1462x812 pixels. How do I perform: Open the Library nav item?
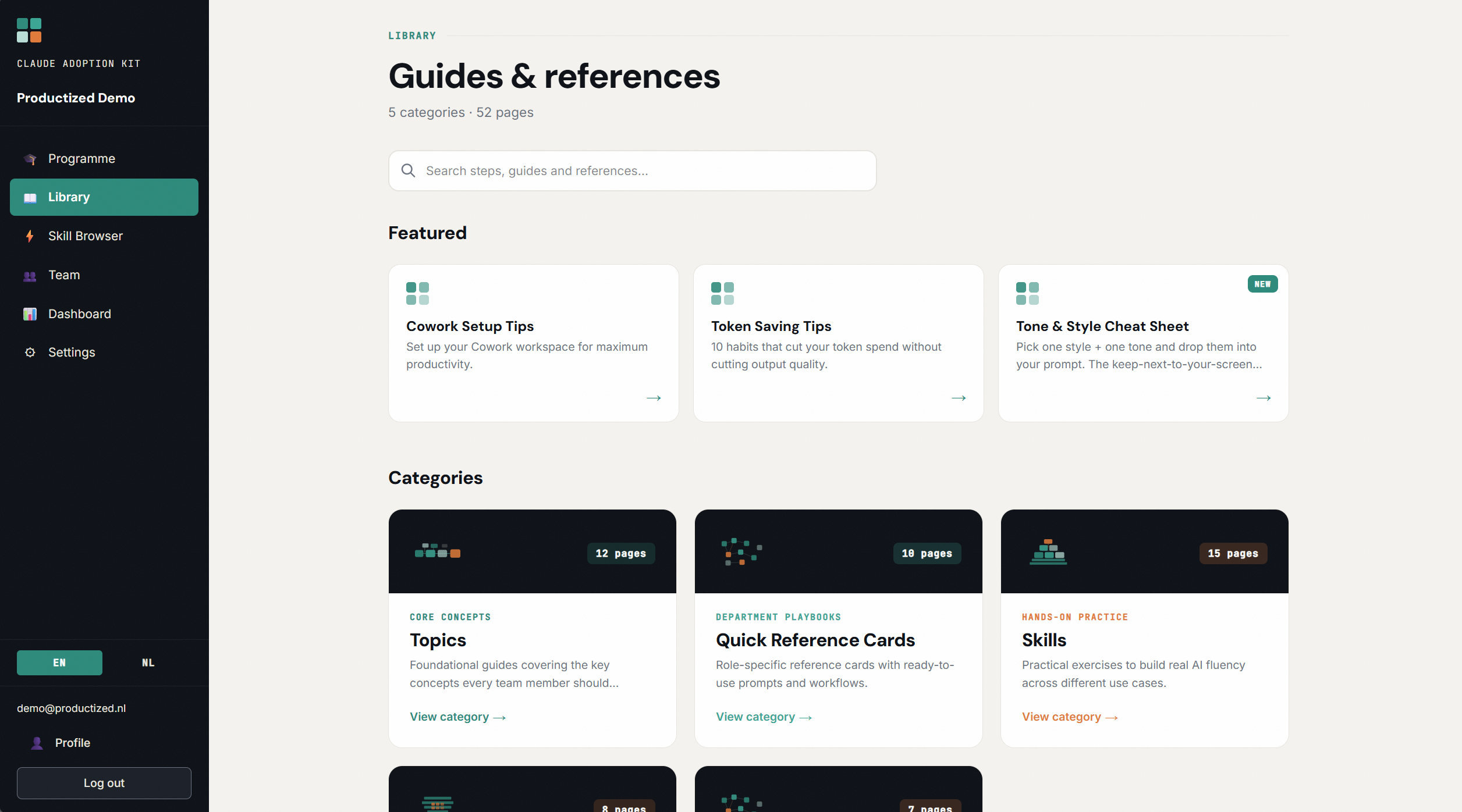[x=104, y=197]
